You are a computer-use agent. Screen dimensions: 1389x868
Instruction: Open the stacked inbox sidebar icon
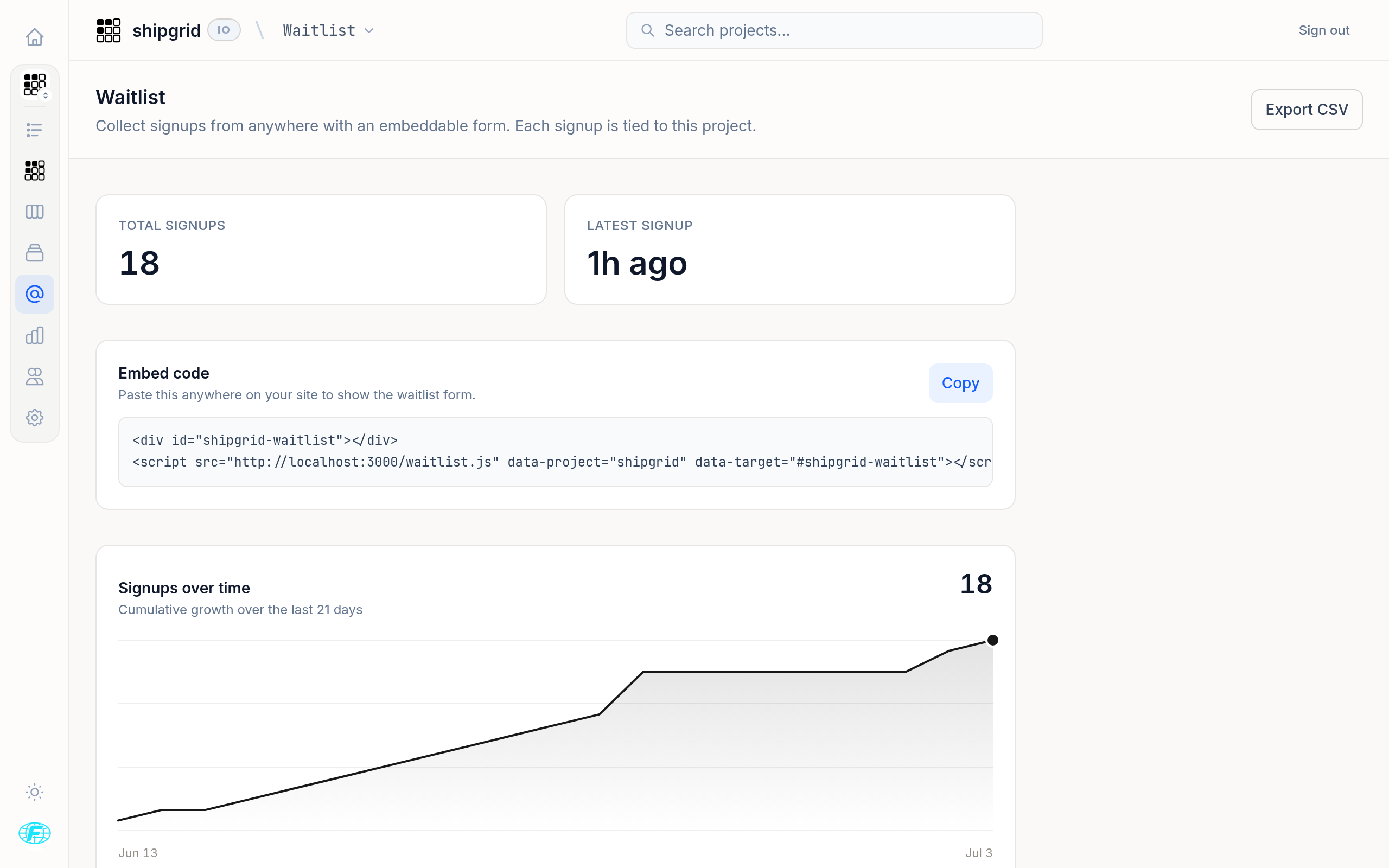tap(34, 253)
